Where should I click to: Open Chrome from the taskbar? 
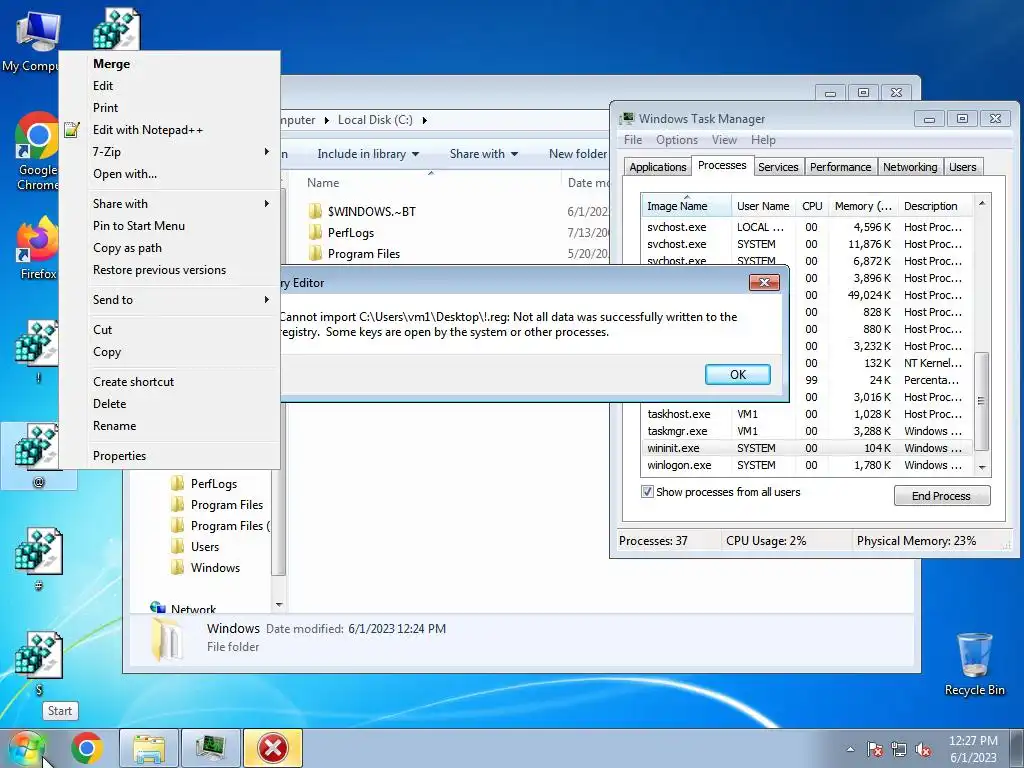point(87,748)
